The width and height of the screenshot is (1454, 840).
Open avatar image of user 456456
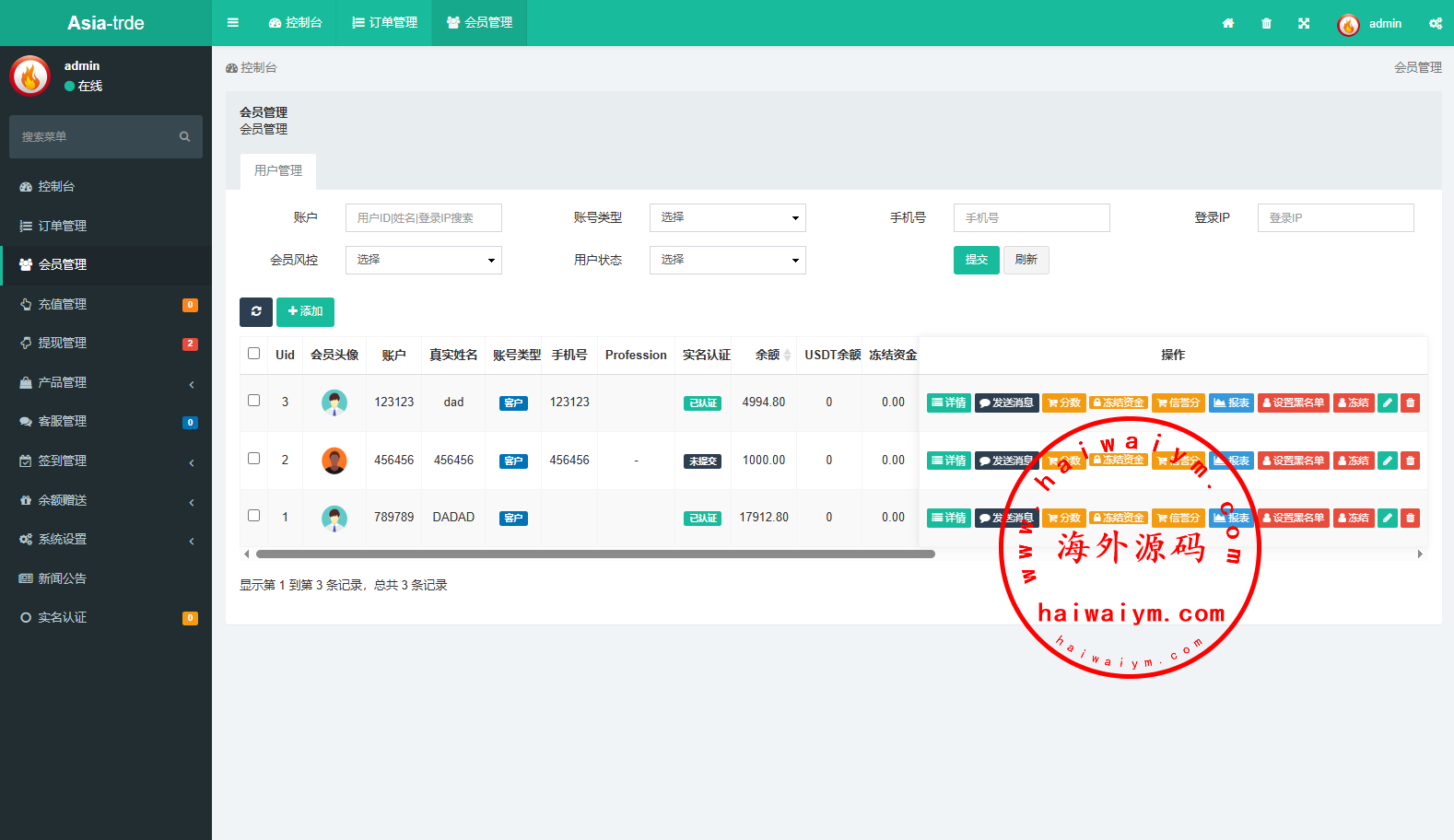point(334,461)
